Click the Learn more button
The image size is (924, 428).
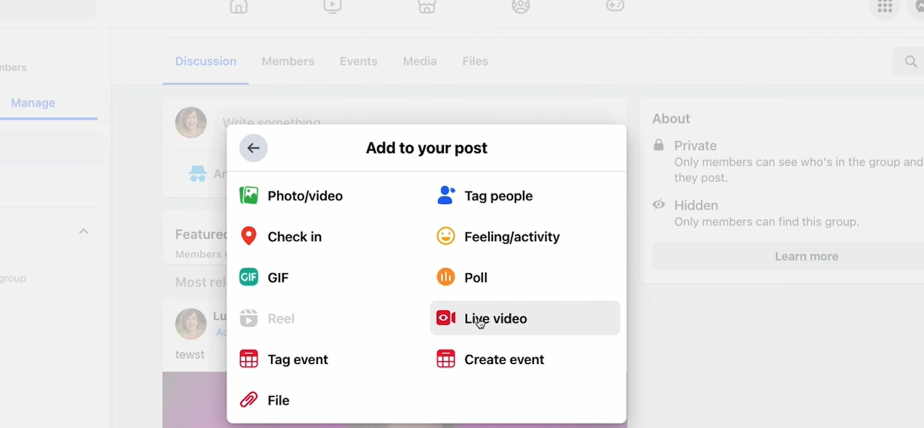click(x=806, y=256)
